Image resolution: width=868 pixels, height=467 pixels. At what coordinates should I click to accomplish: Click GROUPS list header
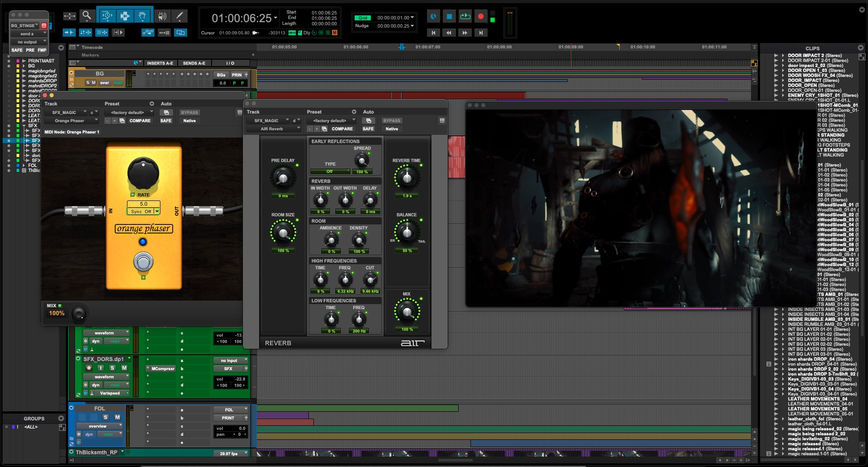(34, 419)
